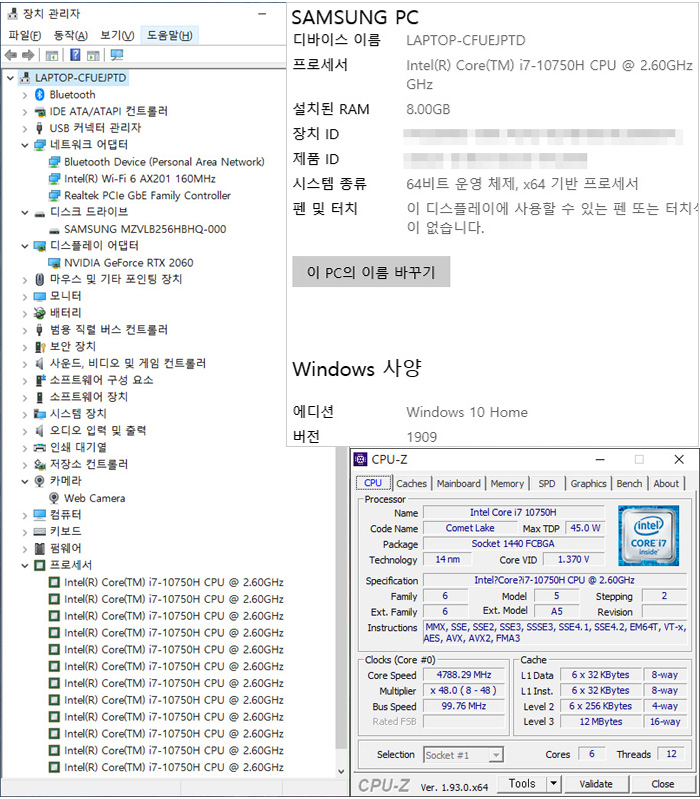Select the Bluetooth category icon
Image resolution: width=700 pixels, height=799 pixels.
[x=40, y=94]
